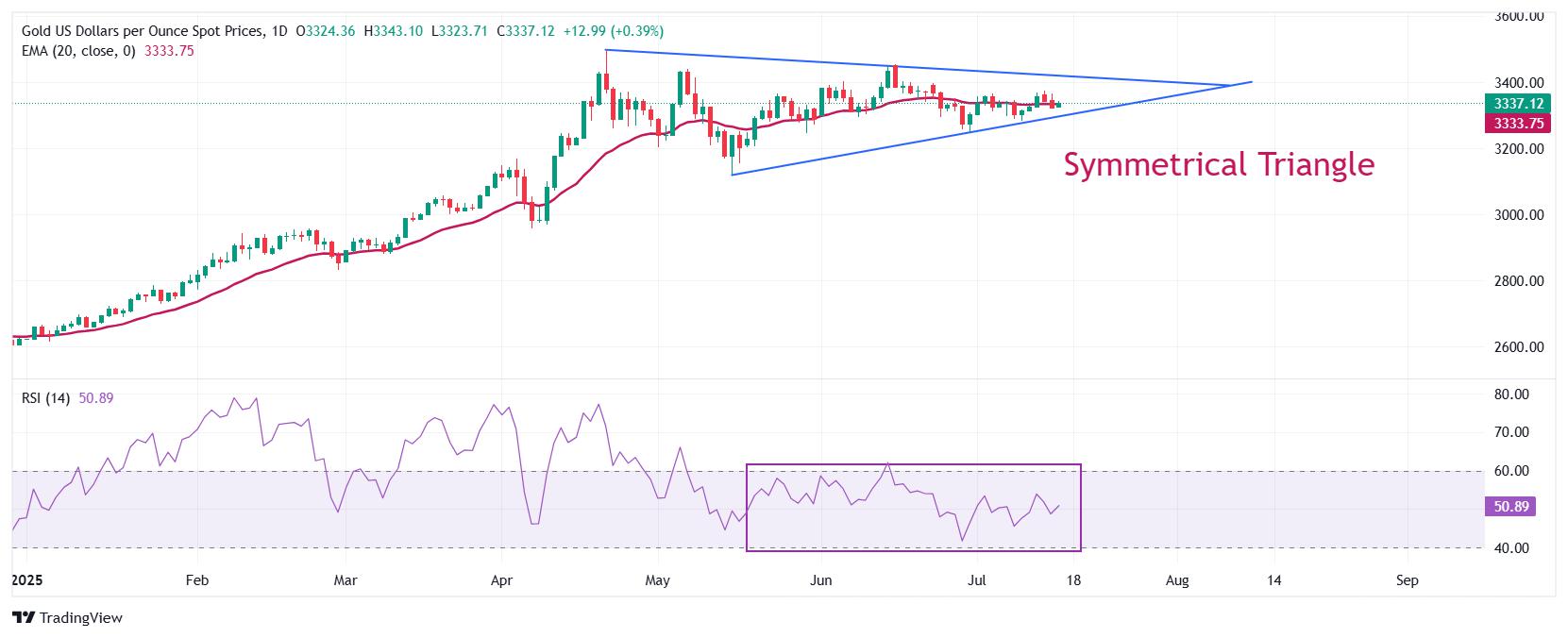Click the purple RSI range rectangle
The width and height of the screenshot is (1568, 638).
point(913,507)
